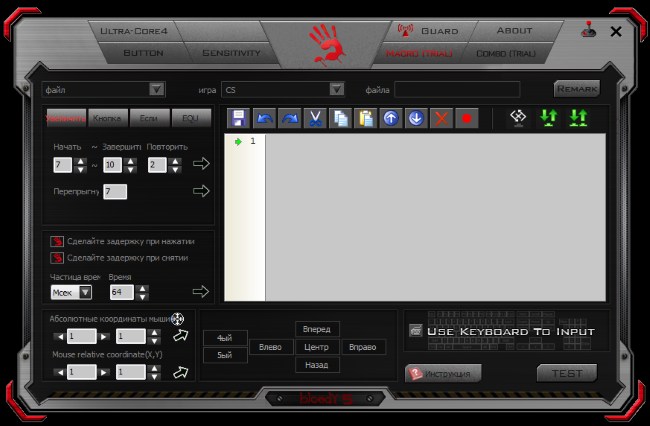The image size is (650, 426).
Task: Undo with the blue back-arrow icon
Action: click(264, 118)
